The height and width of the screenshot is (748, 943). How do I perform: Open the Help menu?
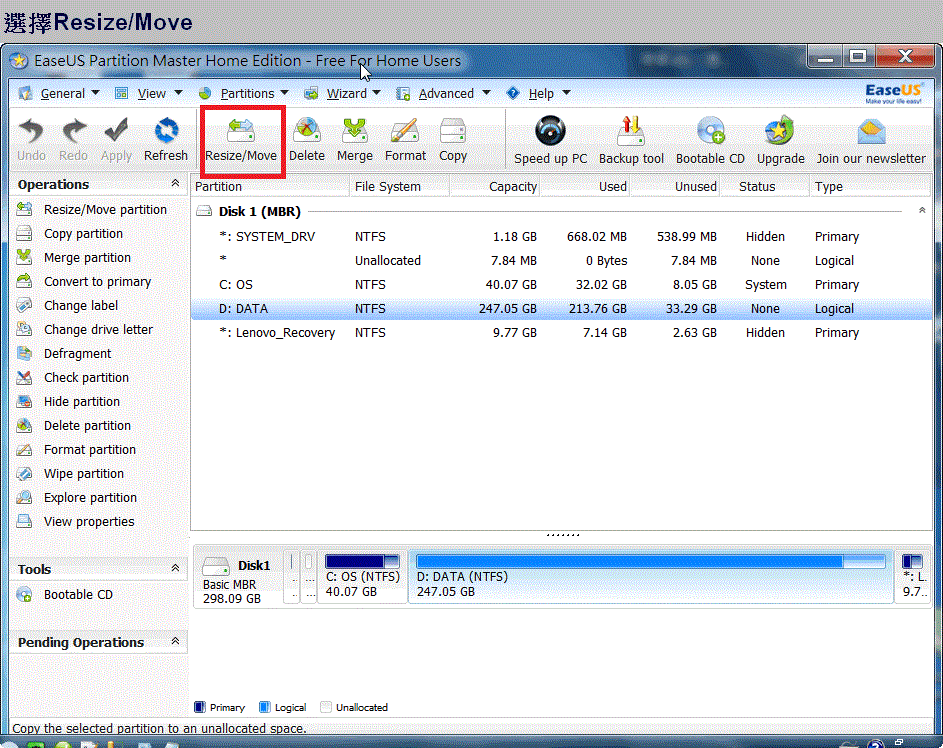coord(538,94)
